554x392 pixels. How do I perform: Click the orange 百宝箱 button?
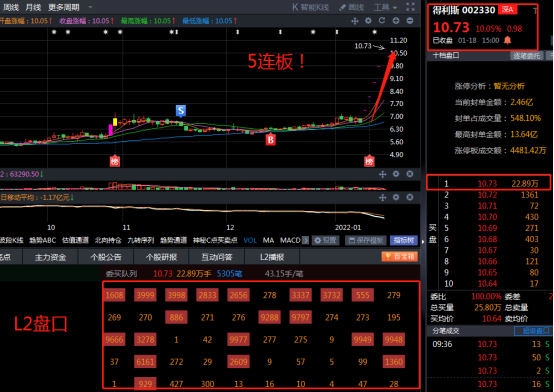(400, 256)
